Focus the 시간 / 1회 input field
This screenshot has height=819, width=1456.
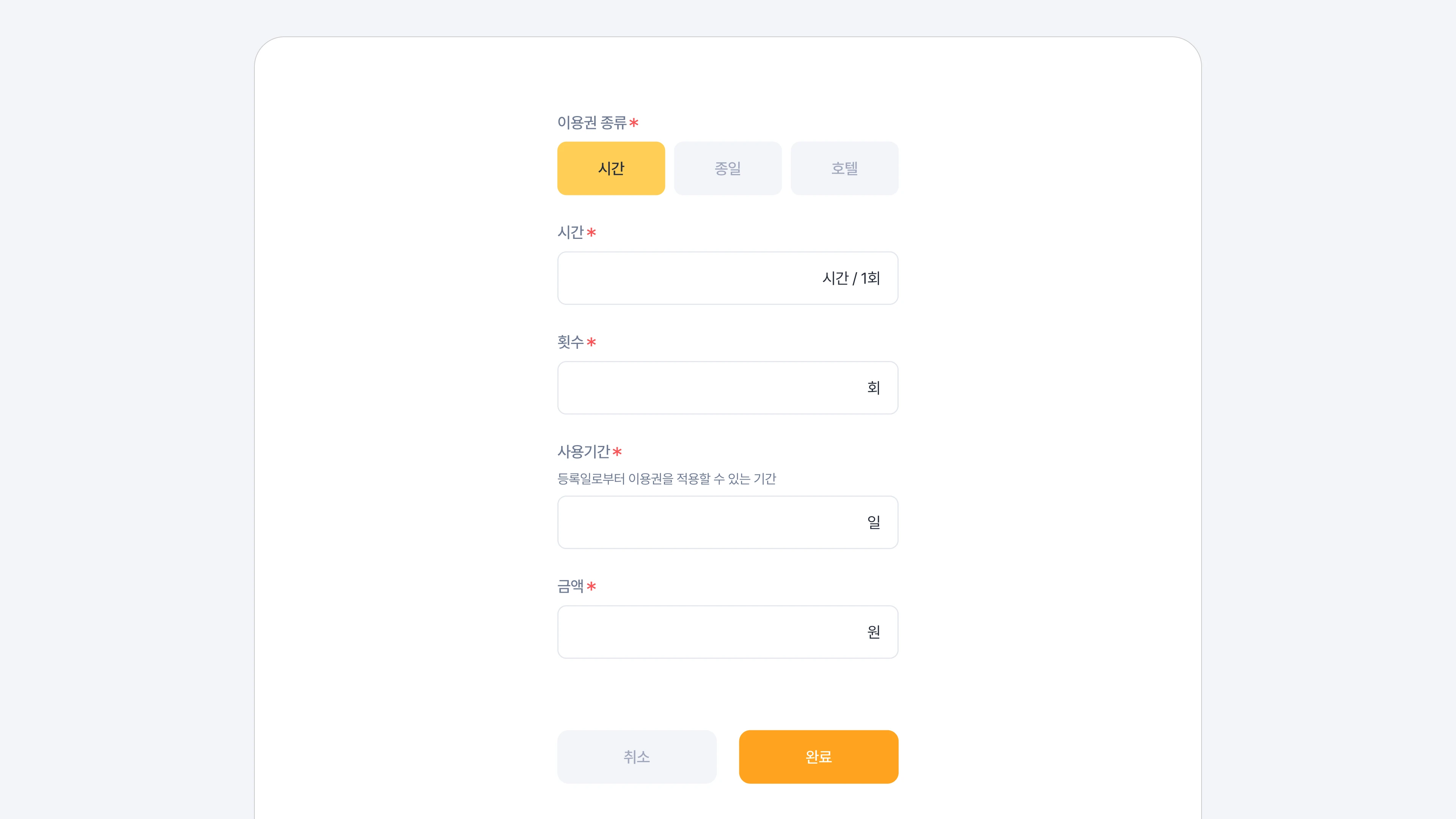(728, 278)
